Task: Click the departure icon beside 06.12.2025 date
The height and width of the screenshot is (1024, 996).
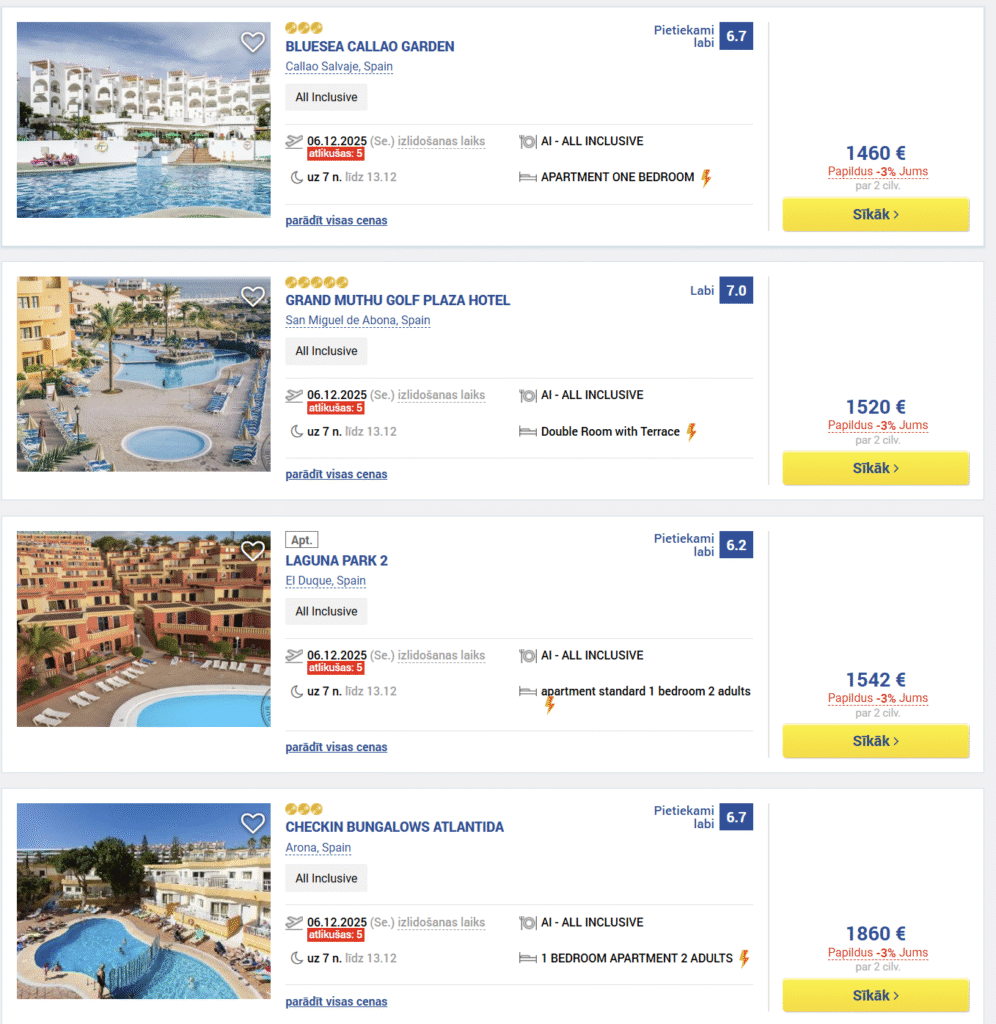Action: (x=293, y=141)
